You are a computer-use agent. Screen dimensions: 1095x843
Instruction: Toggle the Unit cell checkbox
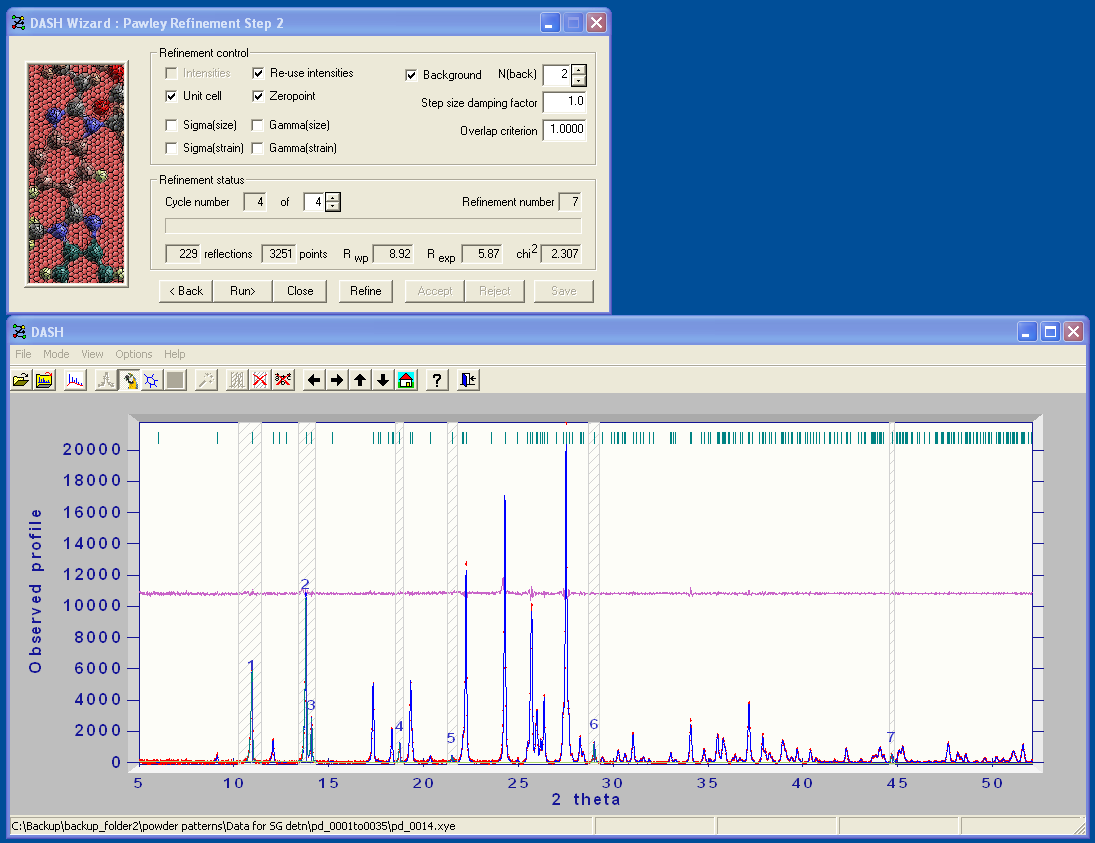pos(171,96)
